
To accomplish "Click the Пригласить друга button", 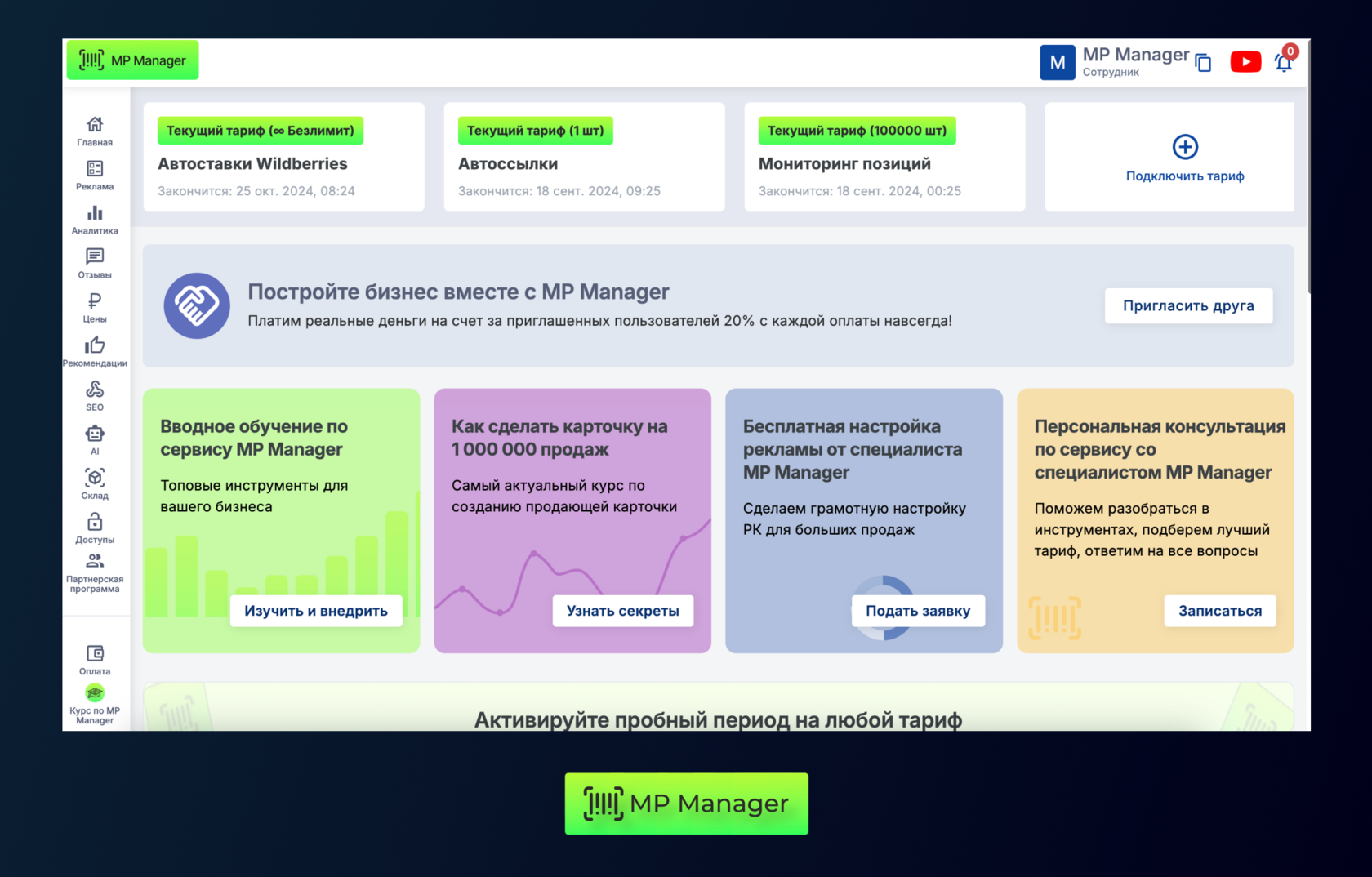I will click(x=1187, y=305).
